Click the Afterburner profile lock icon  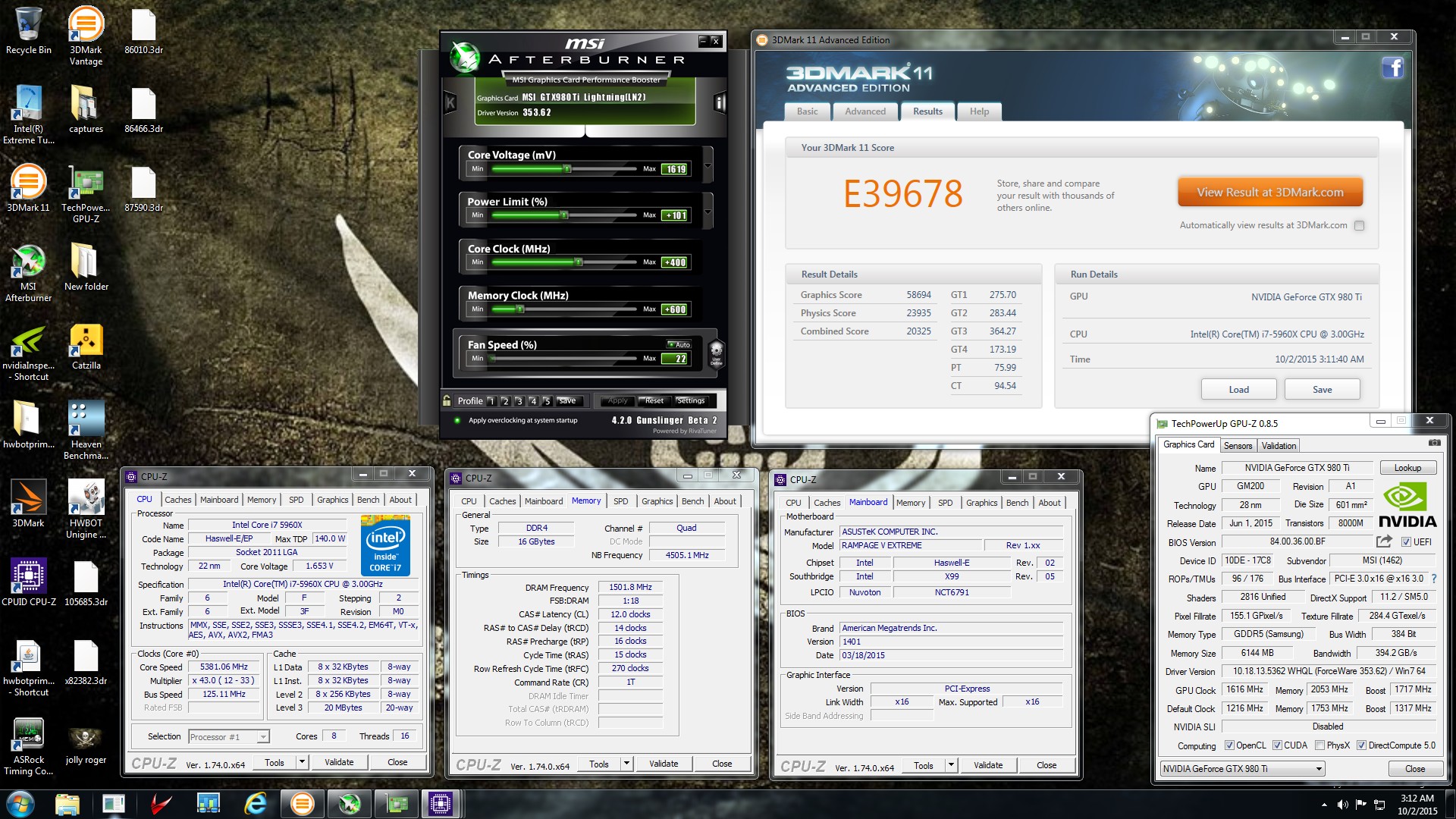pyautogui.click(x=447, y=400)
